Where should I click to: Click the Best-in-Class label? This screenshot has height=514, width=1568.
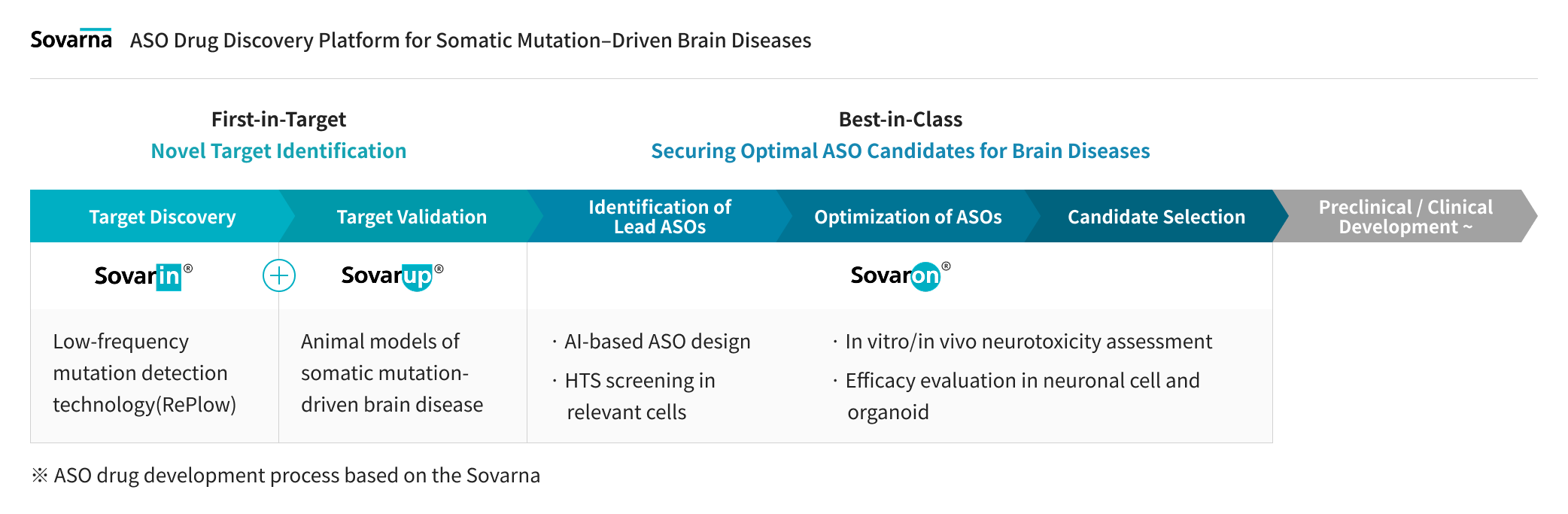coord(900,119)
